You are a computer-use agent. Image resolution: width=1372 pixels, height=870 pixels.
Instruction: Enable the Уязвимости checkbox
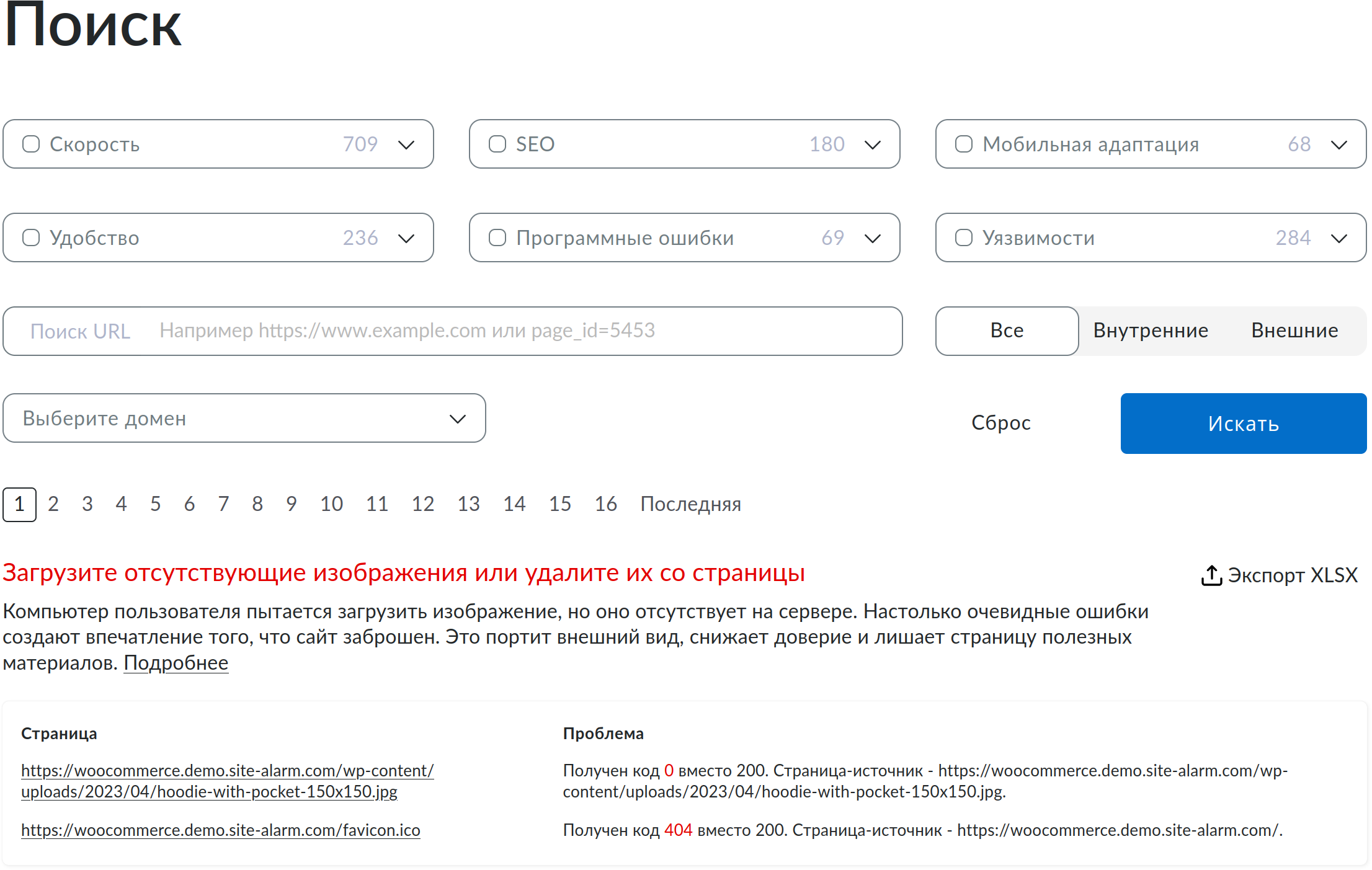[963, 237]
